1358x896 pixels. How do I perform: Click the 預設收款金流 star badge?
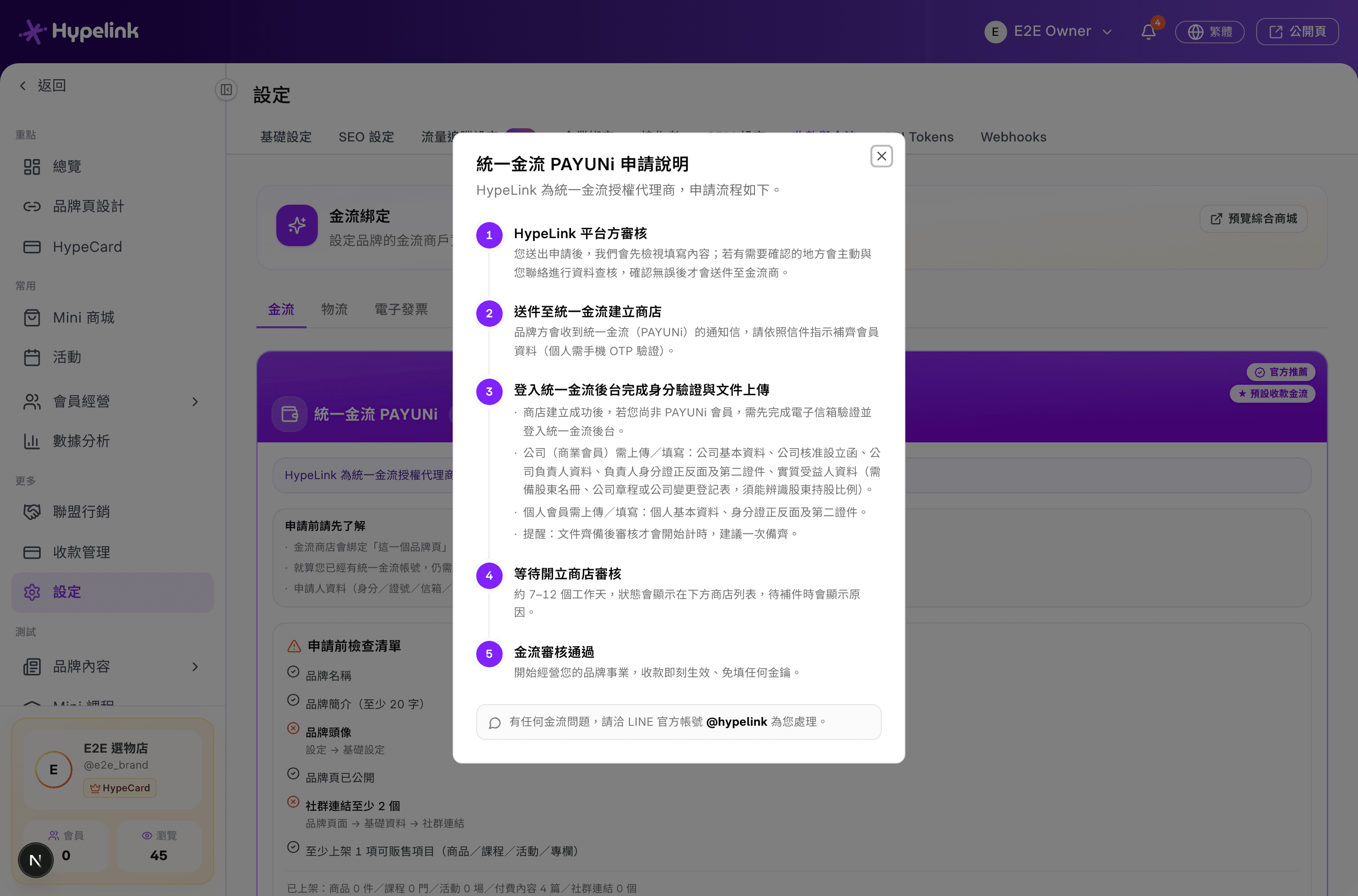pos(1272,394)
